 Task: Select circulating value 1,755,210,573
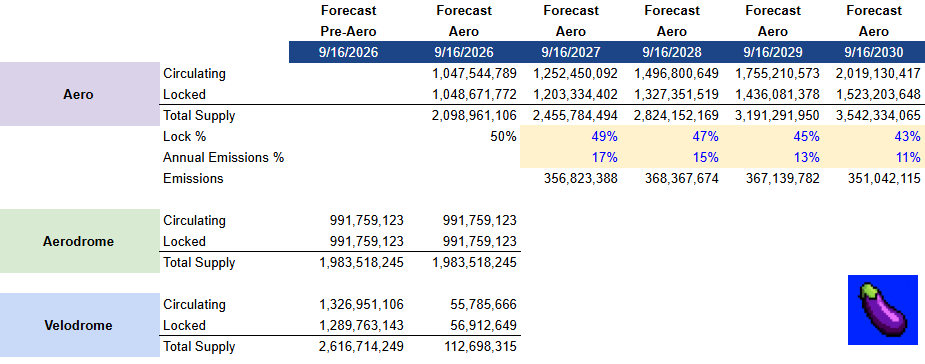click(777, 74)
